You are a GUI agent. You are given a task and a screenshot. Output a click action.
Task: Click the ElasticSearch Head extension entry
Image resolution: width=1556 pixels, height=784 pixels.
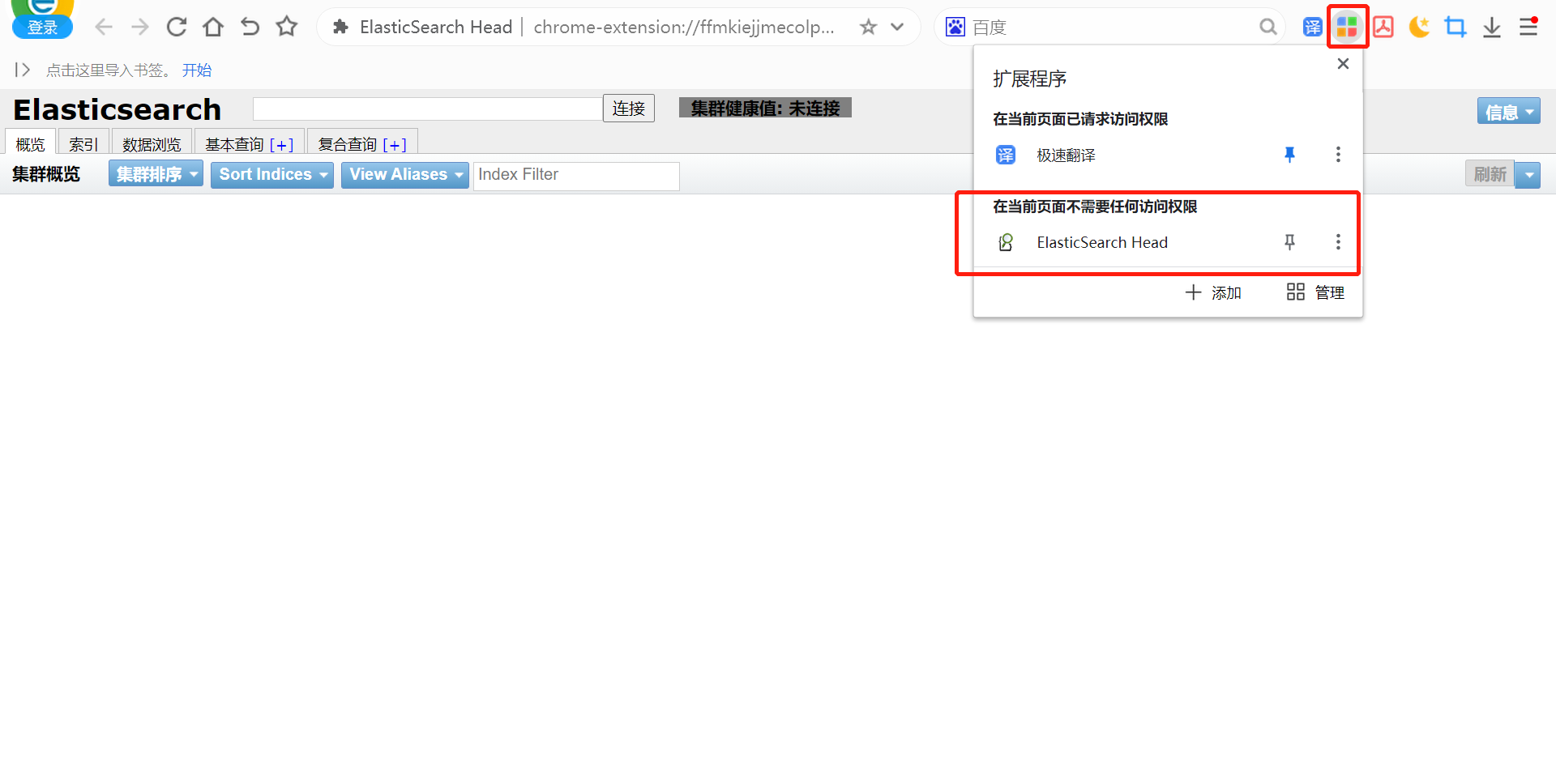1102,242
